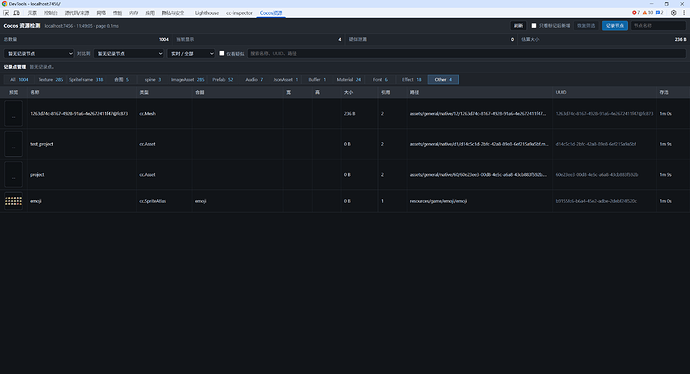Image resolution: width=690 pixels, height=374 pixels.
Task: Open the 实时 / 全部 dropdown
Action: (191, 53)
